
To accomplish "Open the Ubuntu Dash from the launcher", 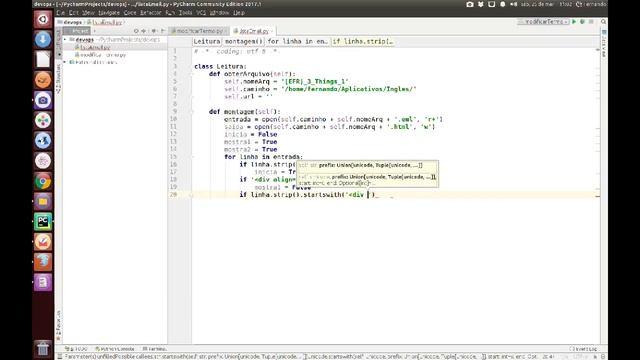I will point(43,19).
